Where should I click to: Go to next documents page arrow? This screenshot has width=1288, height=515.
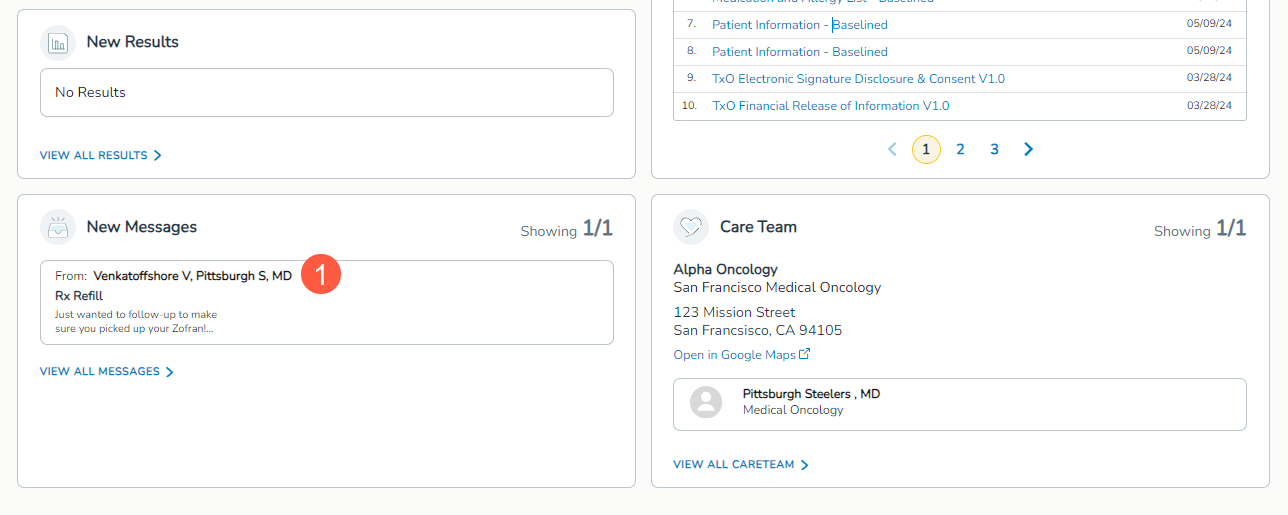(1028, 149)
